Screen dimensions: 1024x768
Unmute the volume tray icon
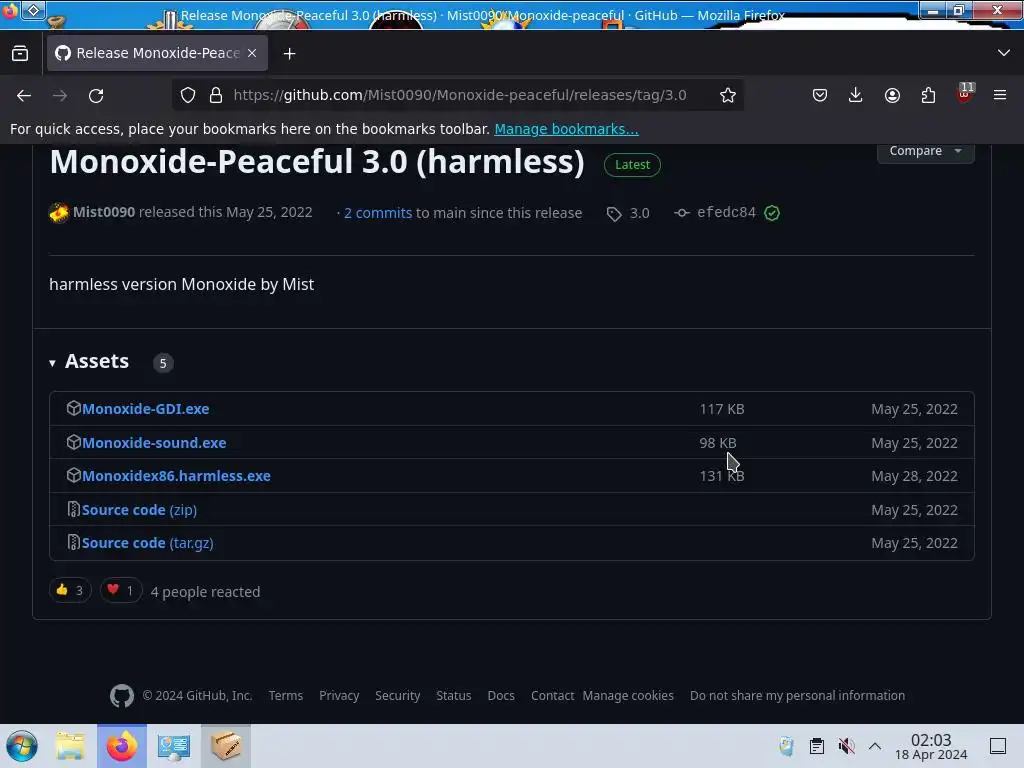[x=846, y=746]
